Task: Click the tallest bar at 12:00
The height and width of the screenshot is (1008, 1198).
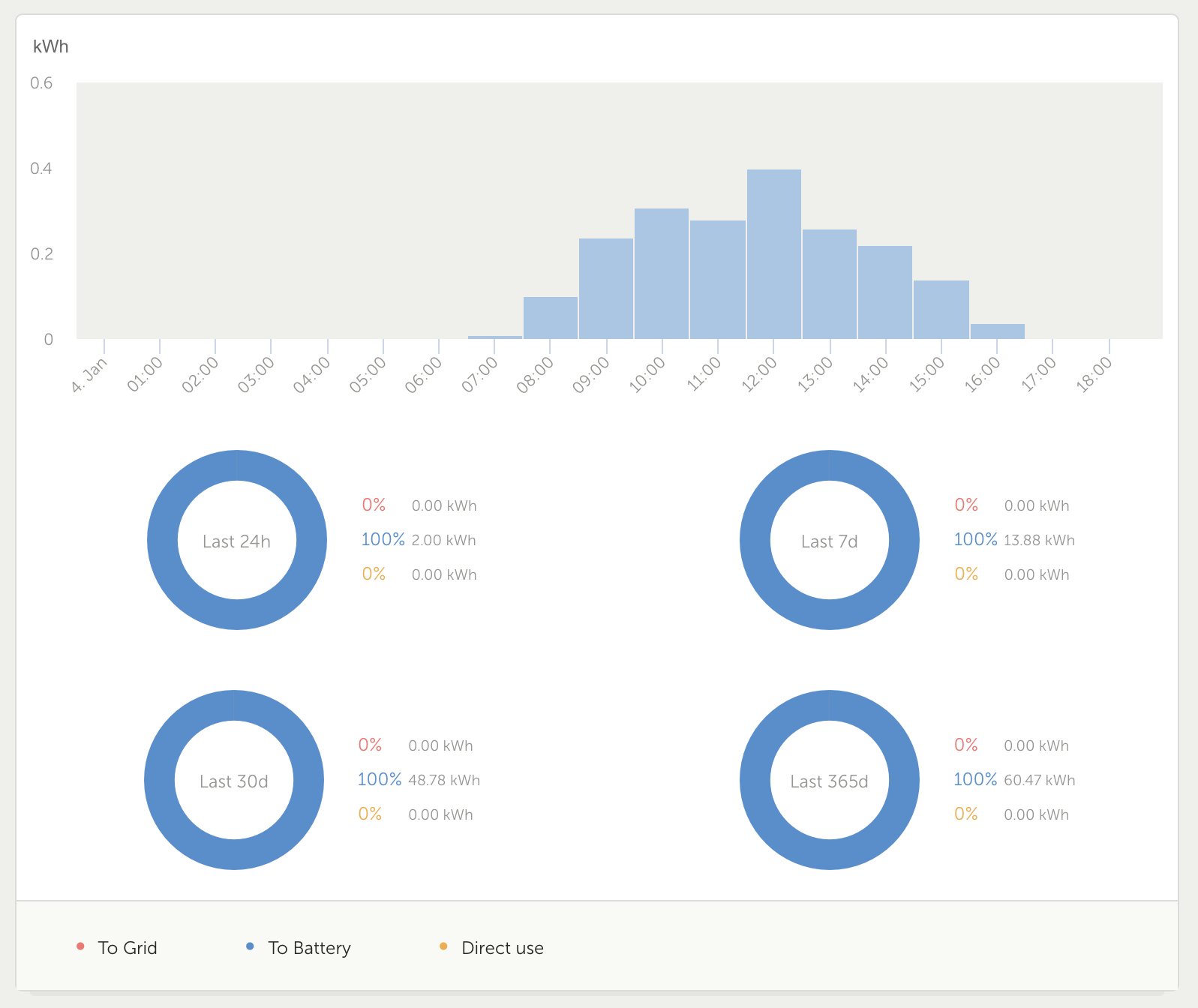Action: tap(774, 254)
